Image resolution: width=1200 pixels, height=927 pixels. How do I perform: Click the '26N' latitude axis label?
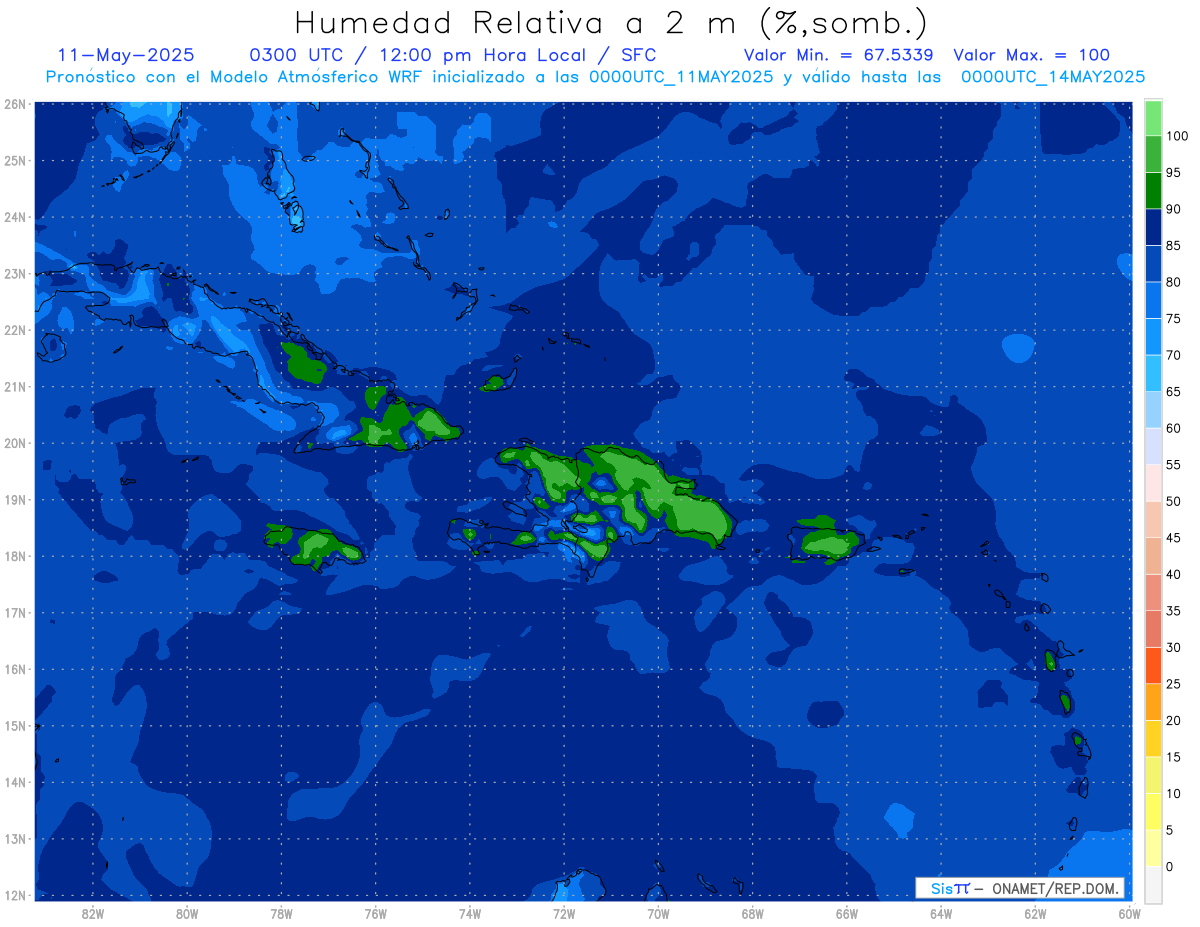click(x=14, y=104)
